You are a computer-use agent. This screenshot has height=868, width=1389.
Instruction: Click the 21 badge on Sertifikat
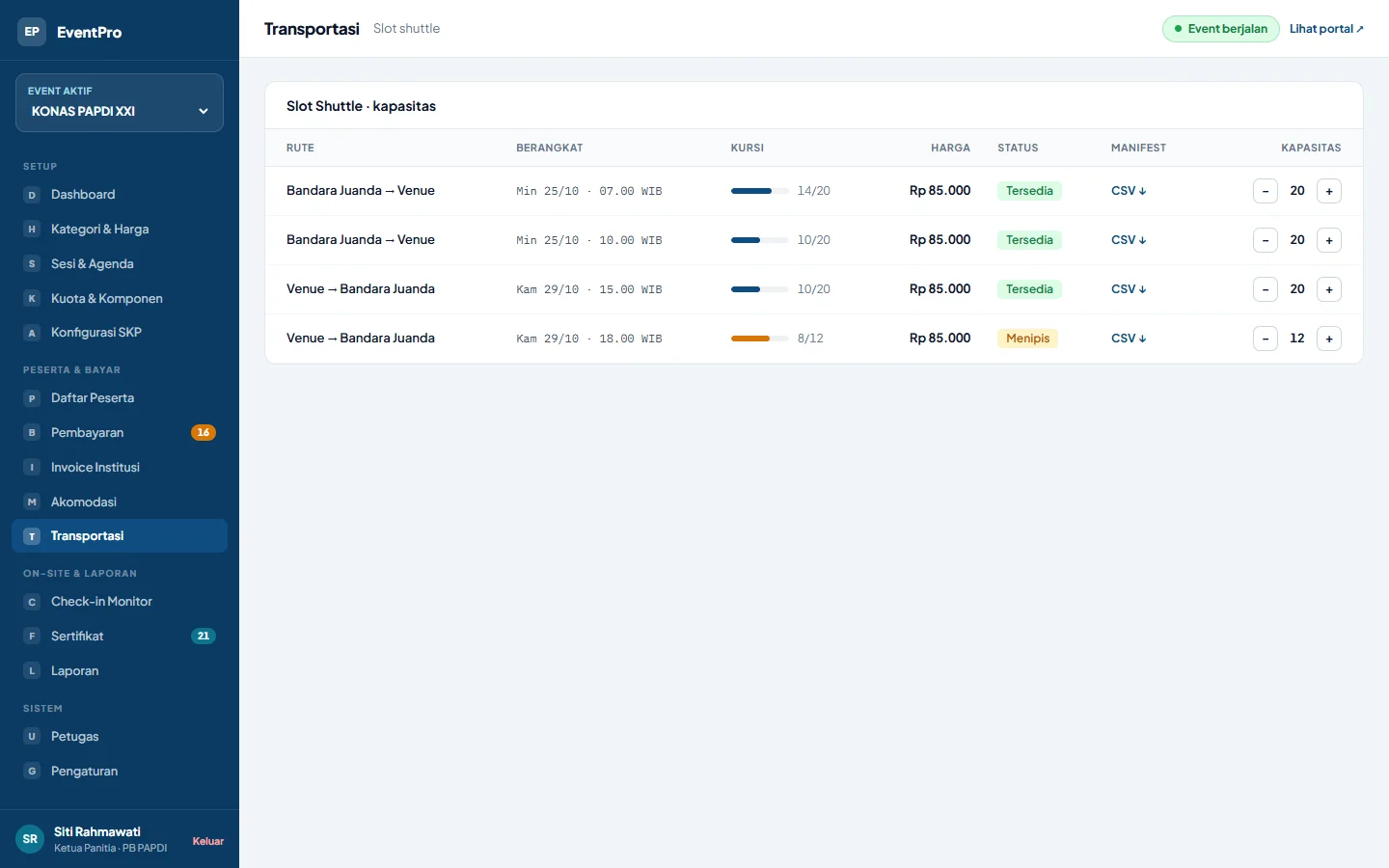click(x=204, y=637)
